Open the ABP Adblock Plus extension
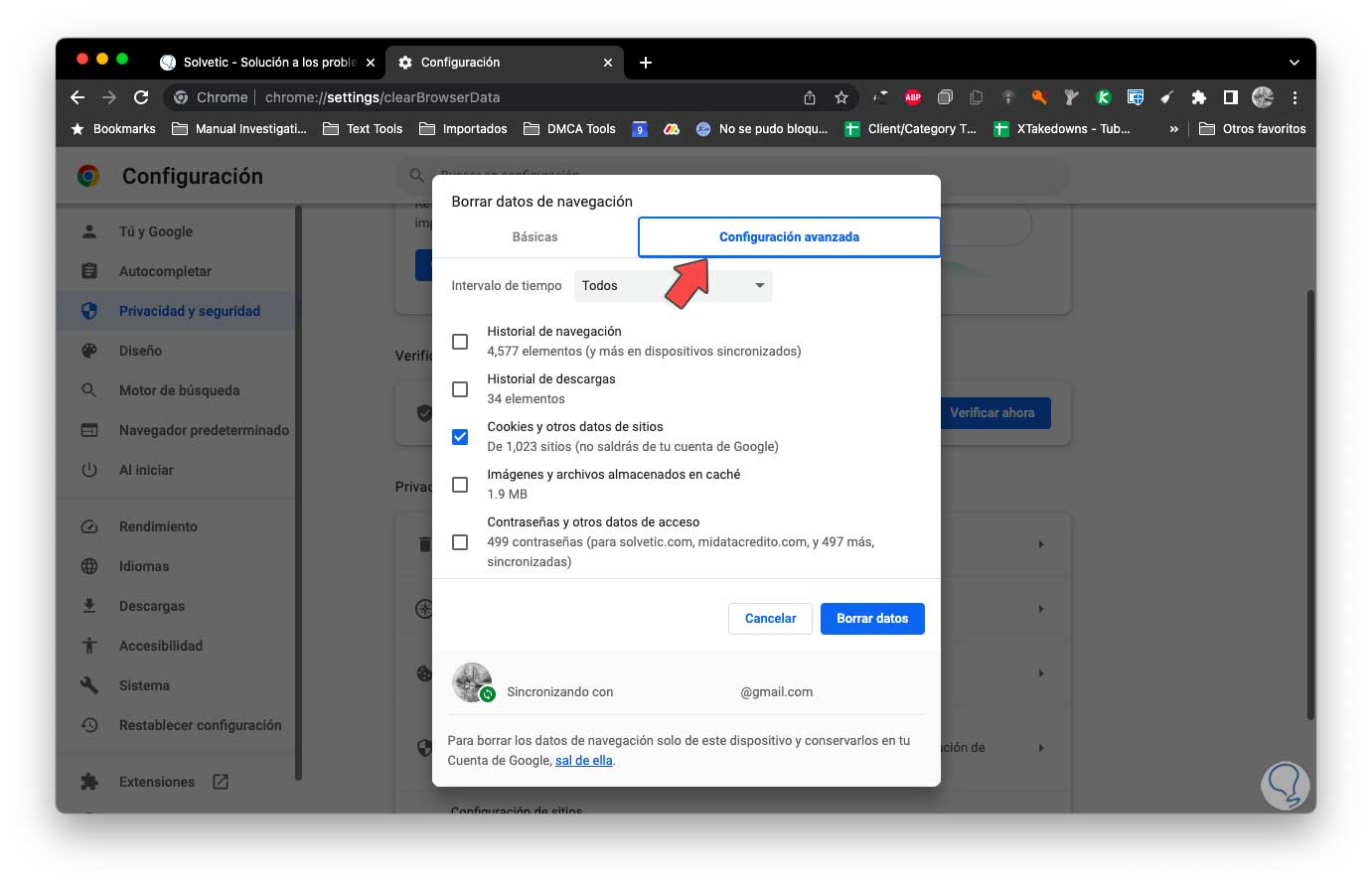Screen dimensions: 1372x887 (913, 97)
